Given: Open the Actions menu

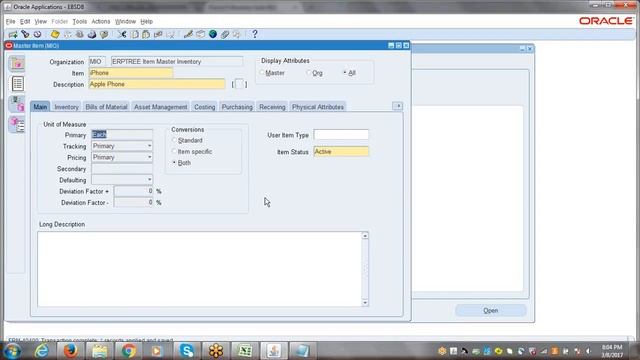Looking at the screenshot, I should 100,22.
